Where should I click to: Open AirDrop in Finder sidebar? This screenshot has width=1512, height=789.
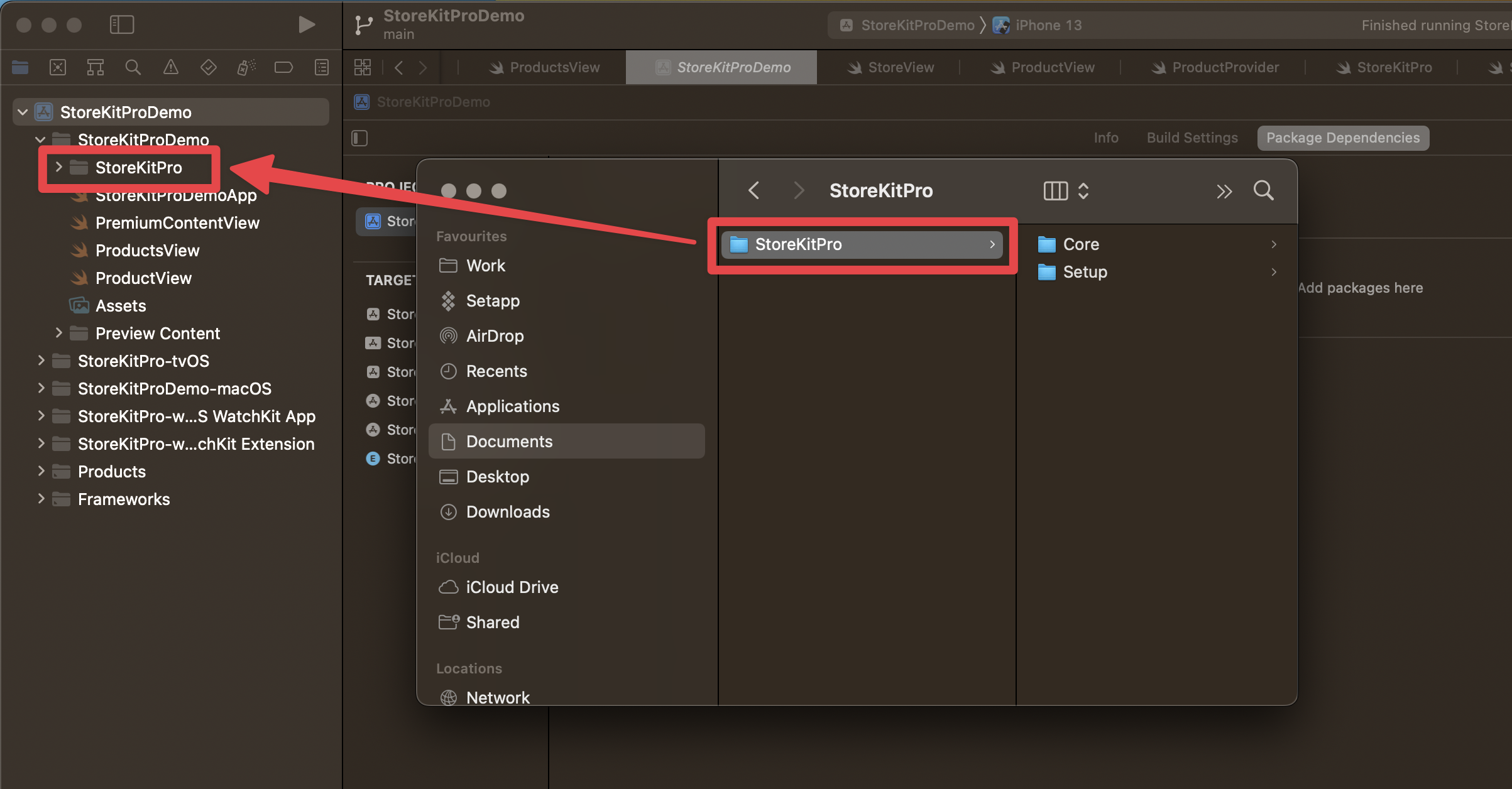(566, 336)
